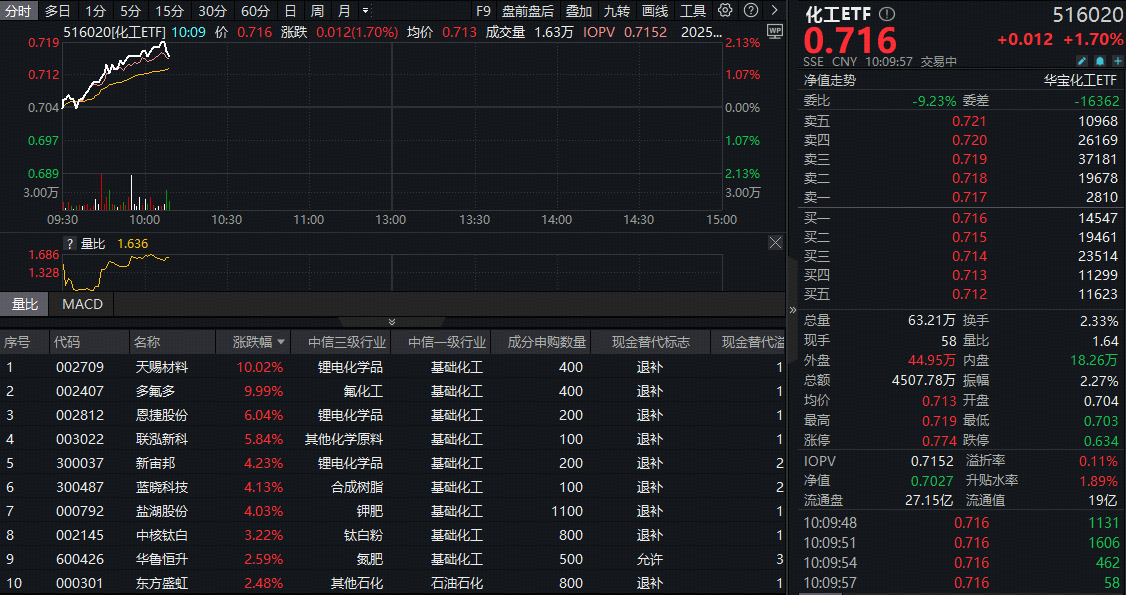Image resolution: width=1126 pixels, height=595 pixels.
Task: Click the info circle next to 化工ETF
Action: coord(886,15)
